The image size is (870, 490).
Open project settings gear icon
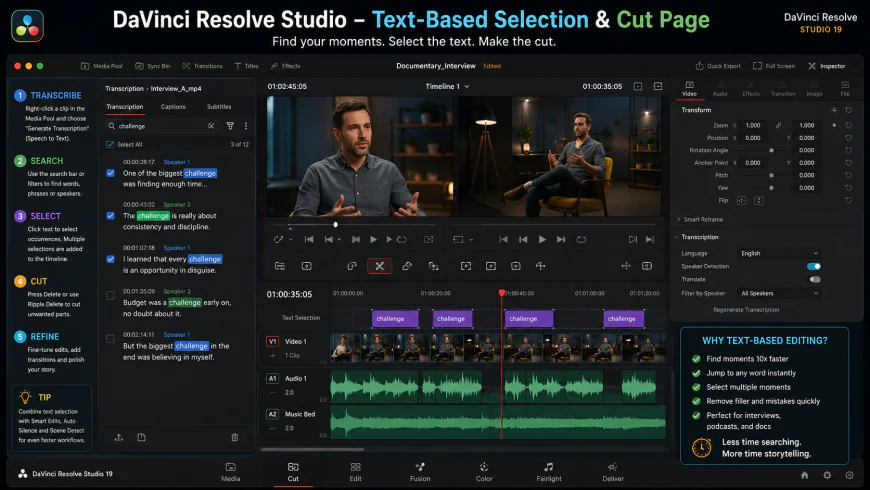(827, 475)
